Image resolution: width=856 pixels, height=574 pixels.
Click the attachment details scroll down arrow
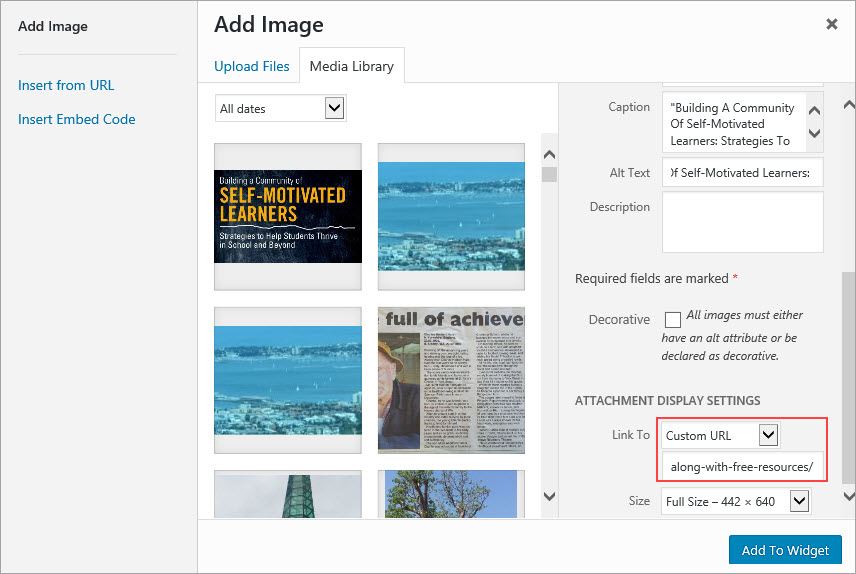[x=849, y=496]
